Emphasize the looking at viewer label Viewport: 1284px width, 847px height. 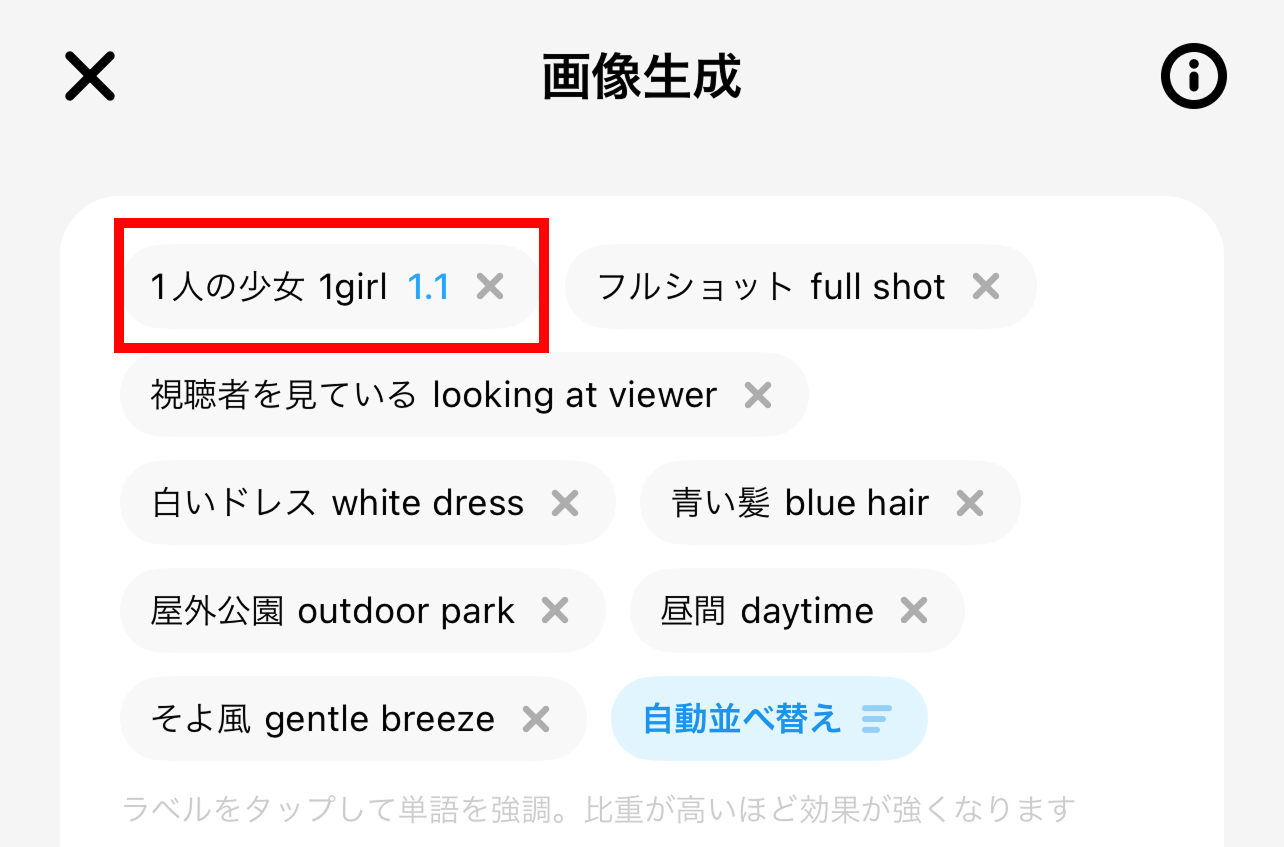tap(433, 396)
